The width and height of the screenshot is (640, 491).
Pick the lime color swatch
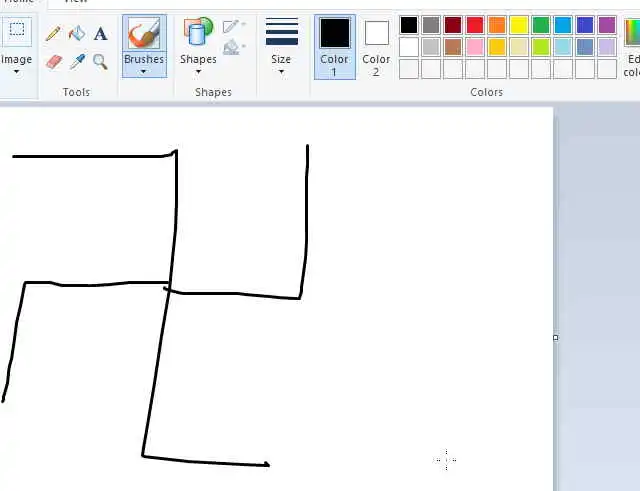[x=541, y=47]
